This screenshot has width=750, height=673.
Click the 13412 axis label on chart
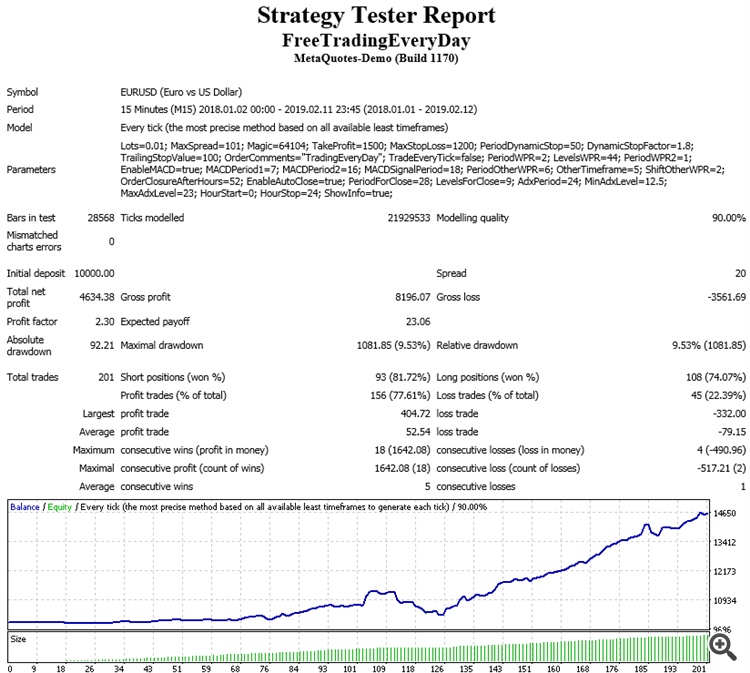725,543
